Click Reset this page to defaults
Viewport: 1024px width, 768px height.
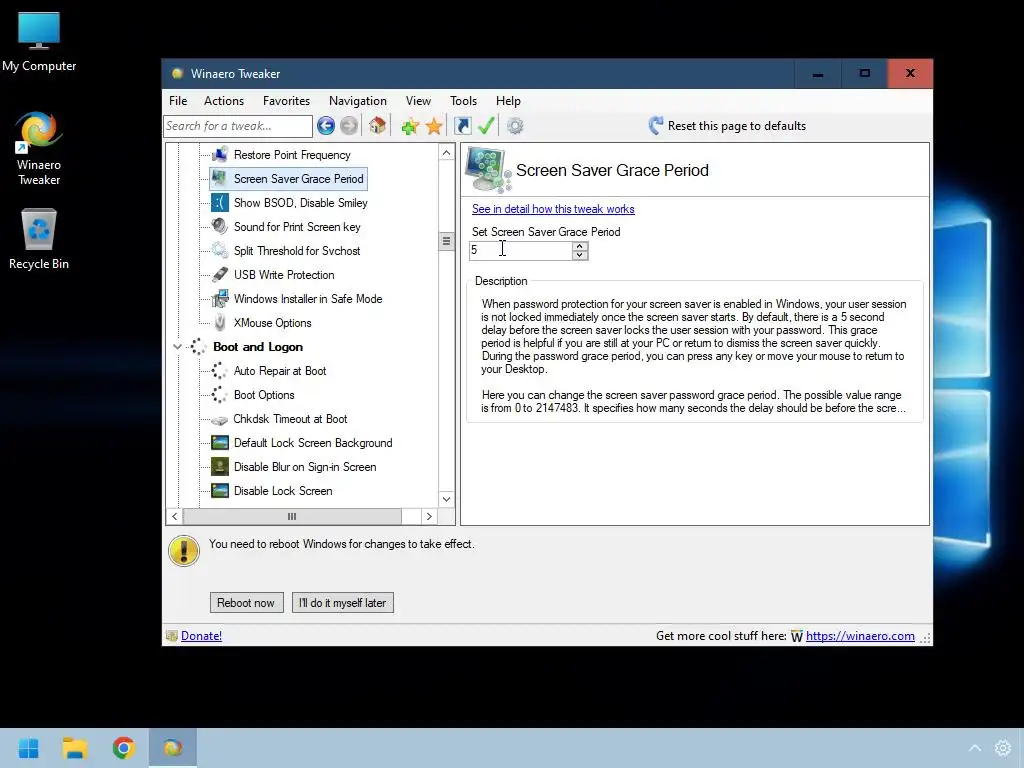tap(727, 125)
